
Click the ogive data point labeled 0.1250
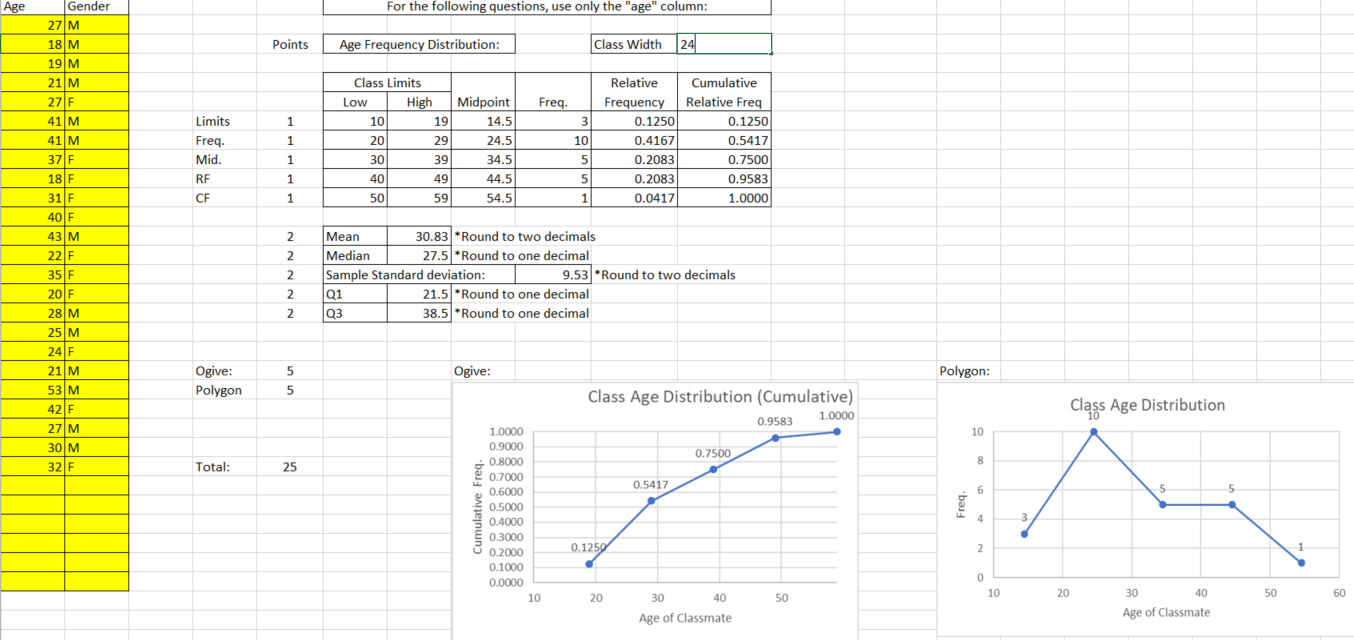(589, 563)
